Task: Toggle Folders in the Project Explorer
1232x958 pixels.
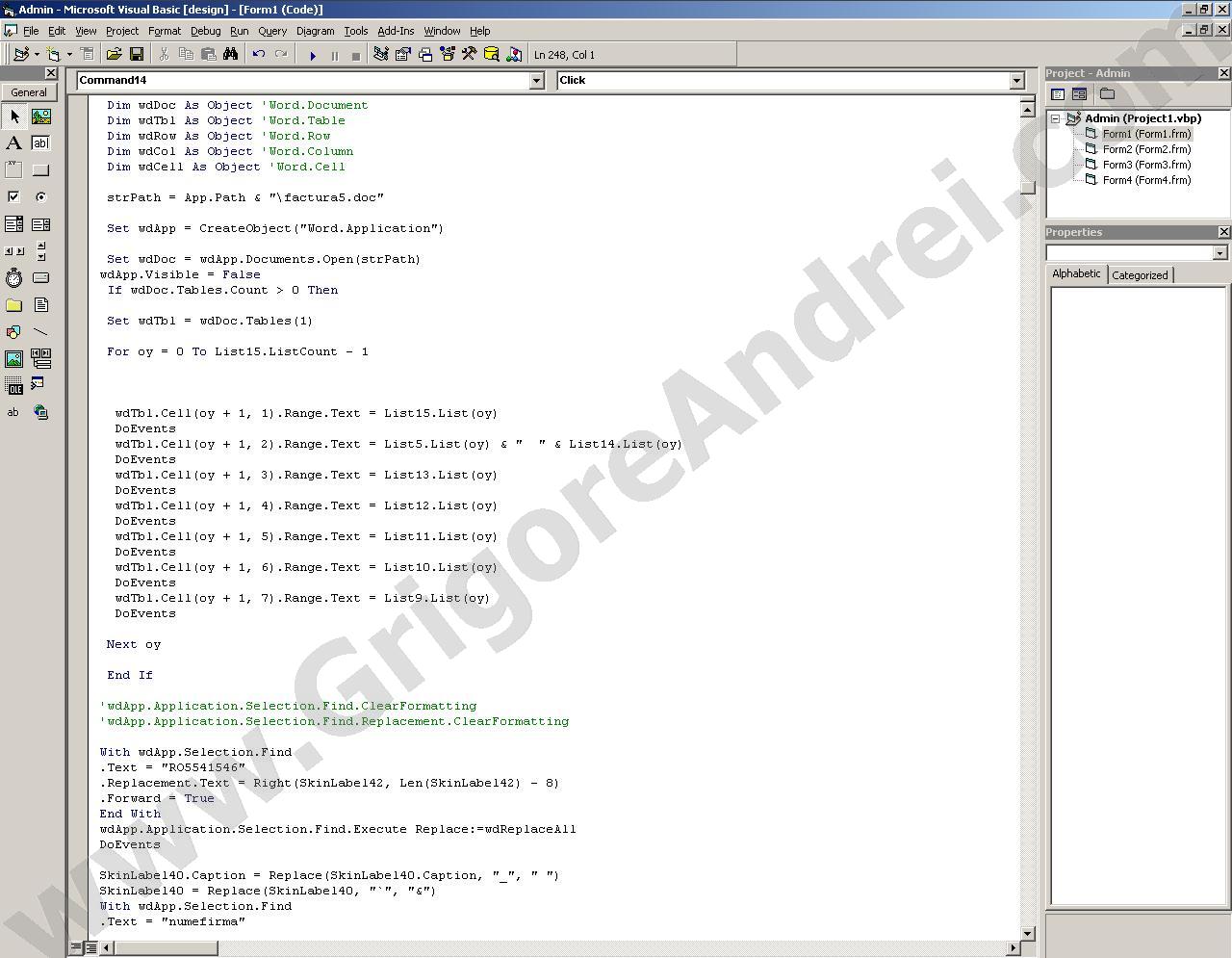Action: pyautogui.click(x=1107, y=94)
